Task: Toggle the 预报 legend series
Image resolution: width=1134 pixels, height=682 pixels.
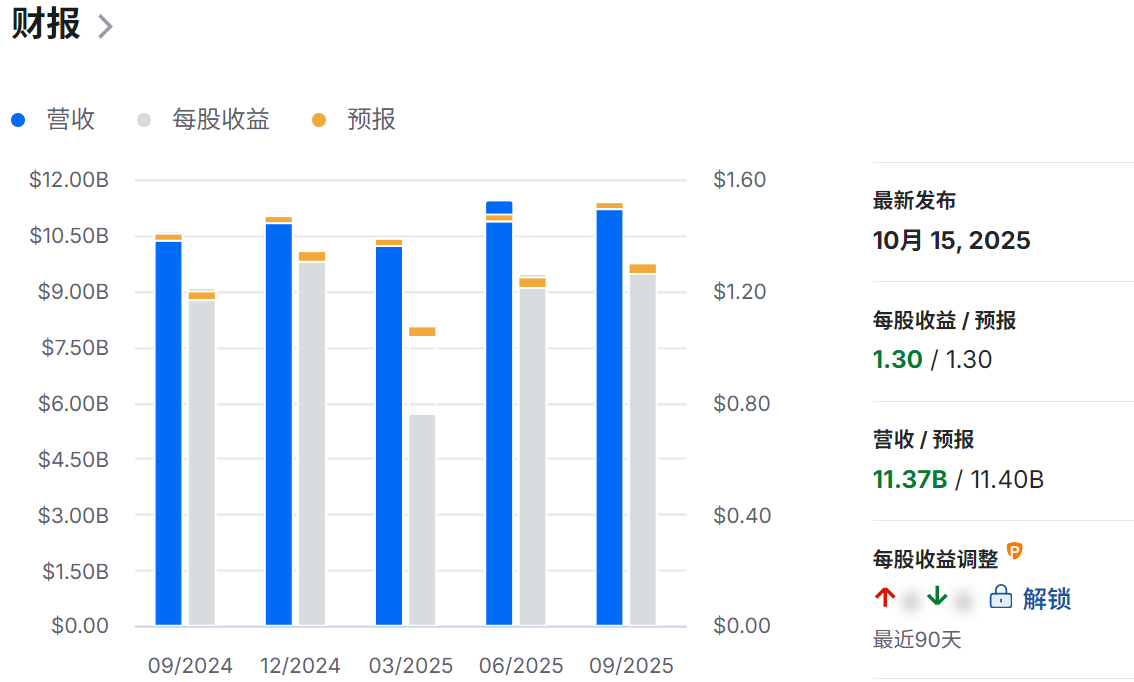Action: [x=371, y=120]
